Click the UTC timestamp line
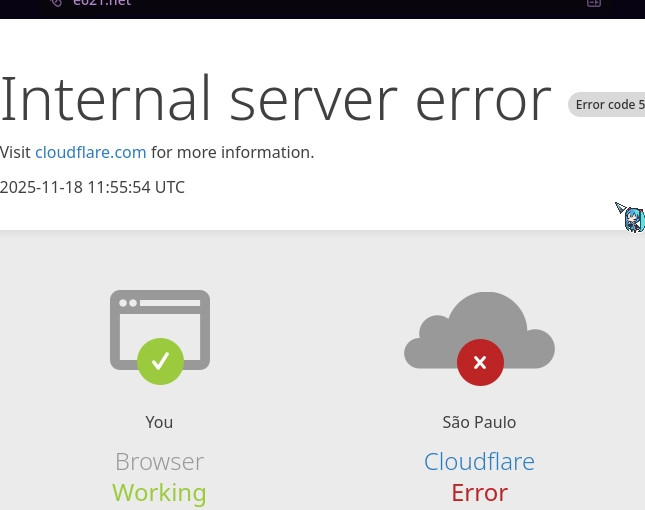This screenshot has width=645, height=510. click(92, 187)
